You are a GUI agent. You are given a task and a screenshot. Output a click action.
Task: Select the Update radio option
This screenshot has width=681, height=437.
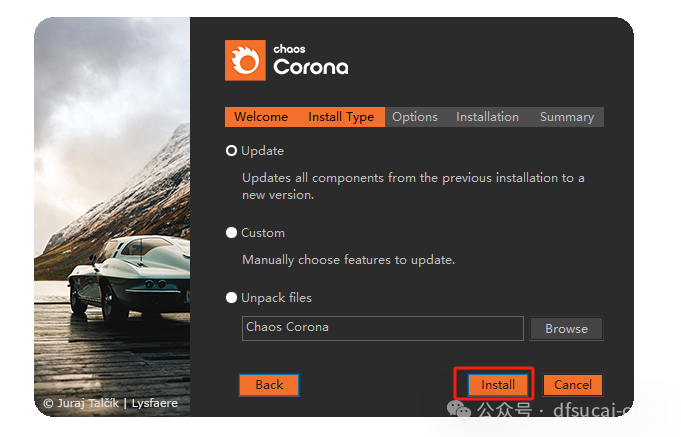click(231, 151)
